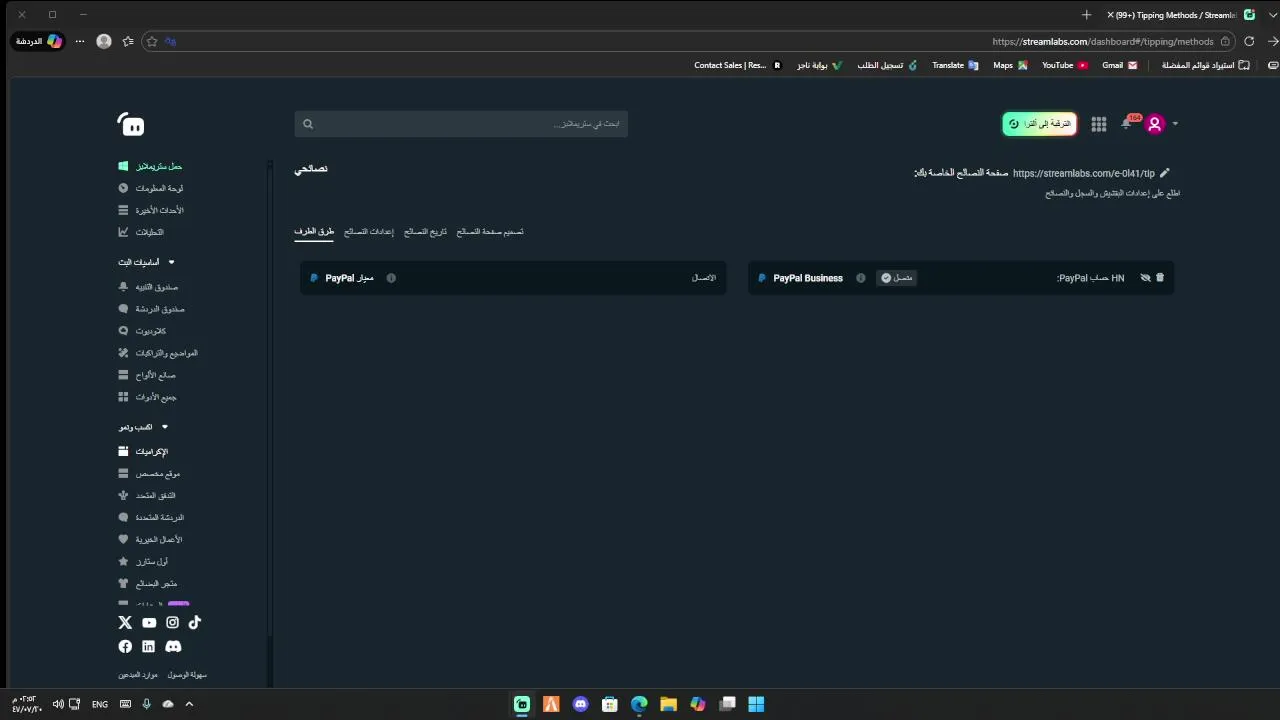The height and width of the screenshot is (720, 1280).
Task: Open the creator resources footer link
Action: [138, 675]
